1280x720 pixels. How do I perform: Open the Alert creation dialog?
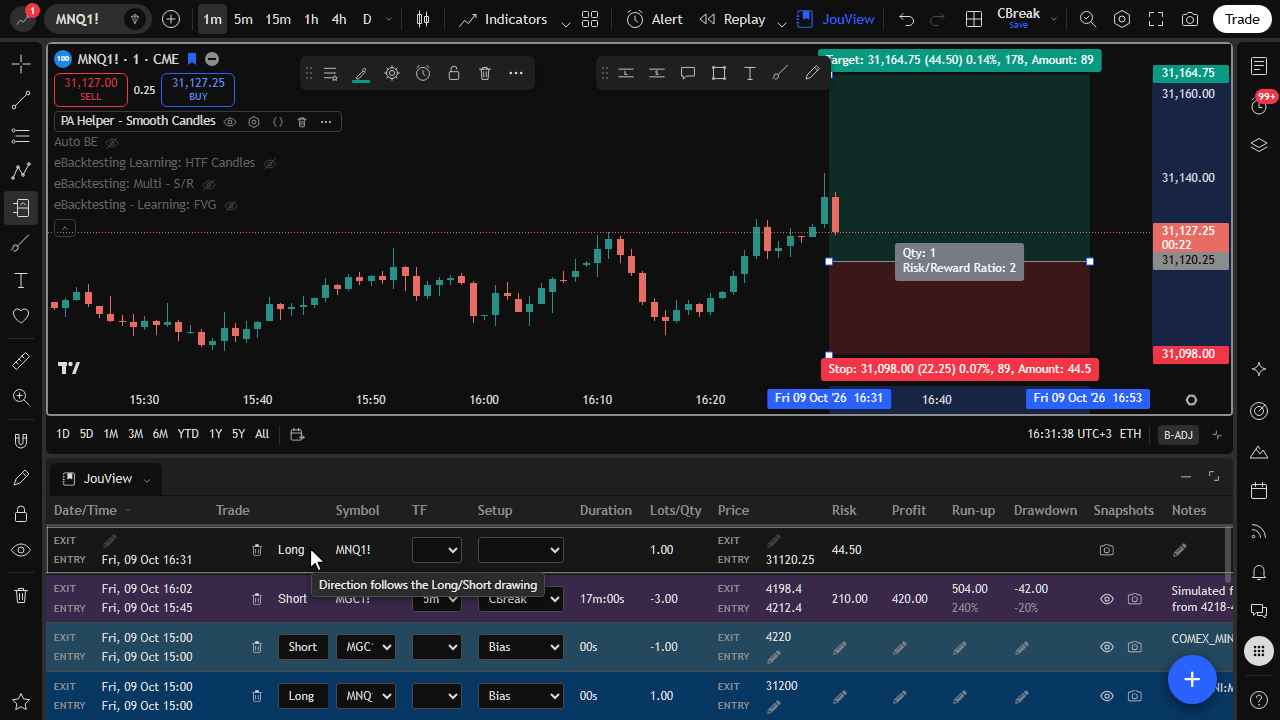(655, 19)
